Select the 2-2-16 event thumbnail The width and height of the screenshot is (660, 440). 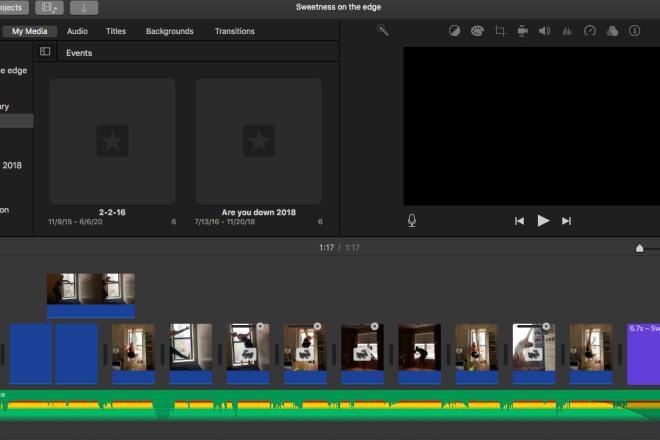(112, 141)
